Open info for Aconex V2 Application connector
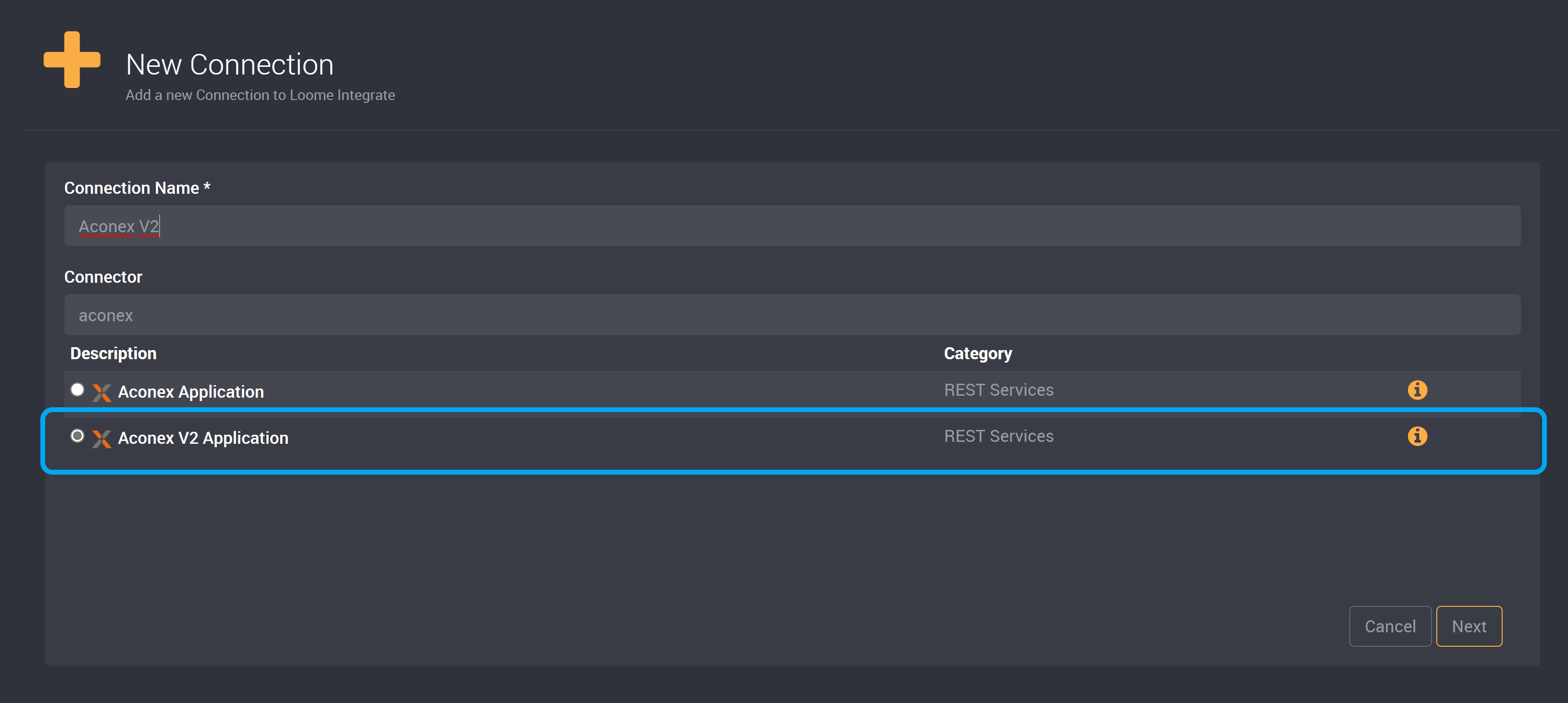 click(x=1417, y=436)
